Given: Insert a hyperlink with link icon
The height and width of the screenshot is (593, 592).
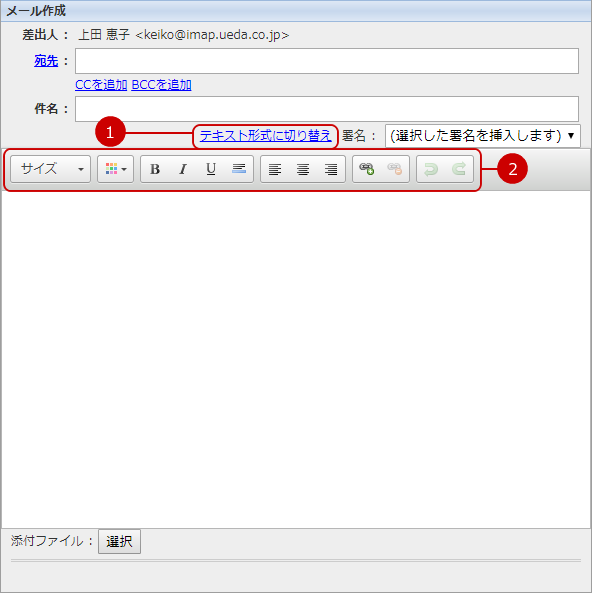Looking at the screenshot, I should [367, 169].
